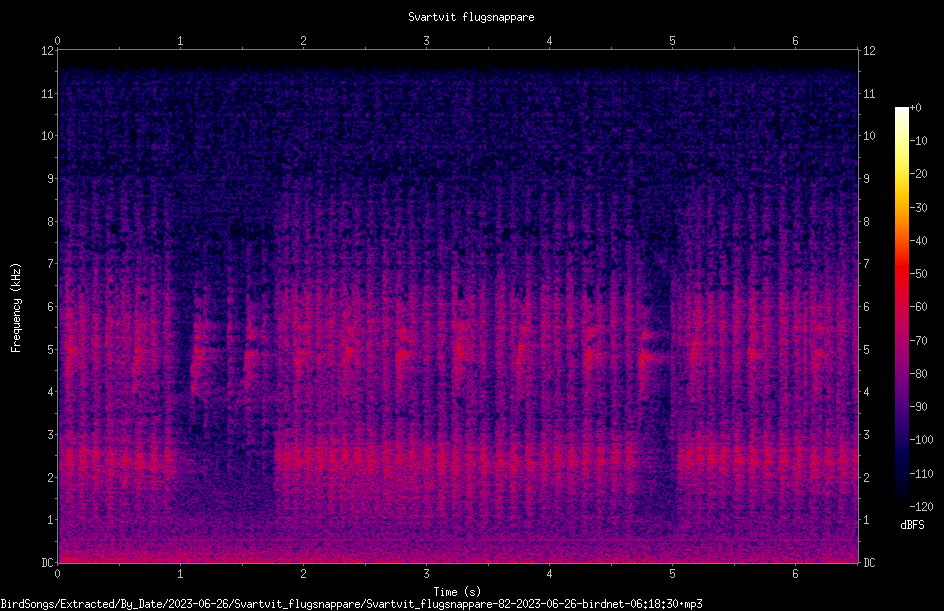944x611 pixels.
Task: Click the '5' tick on the left frequency axis
Action: pyautogui.click(x=51, y=350)
